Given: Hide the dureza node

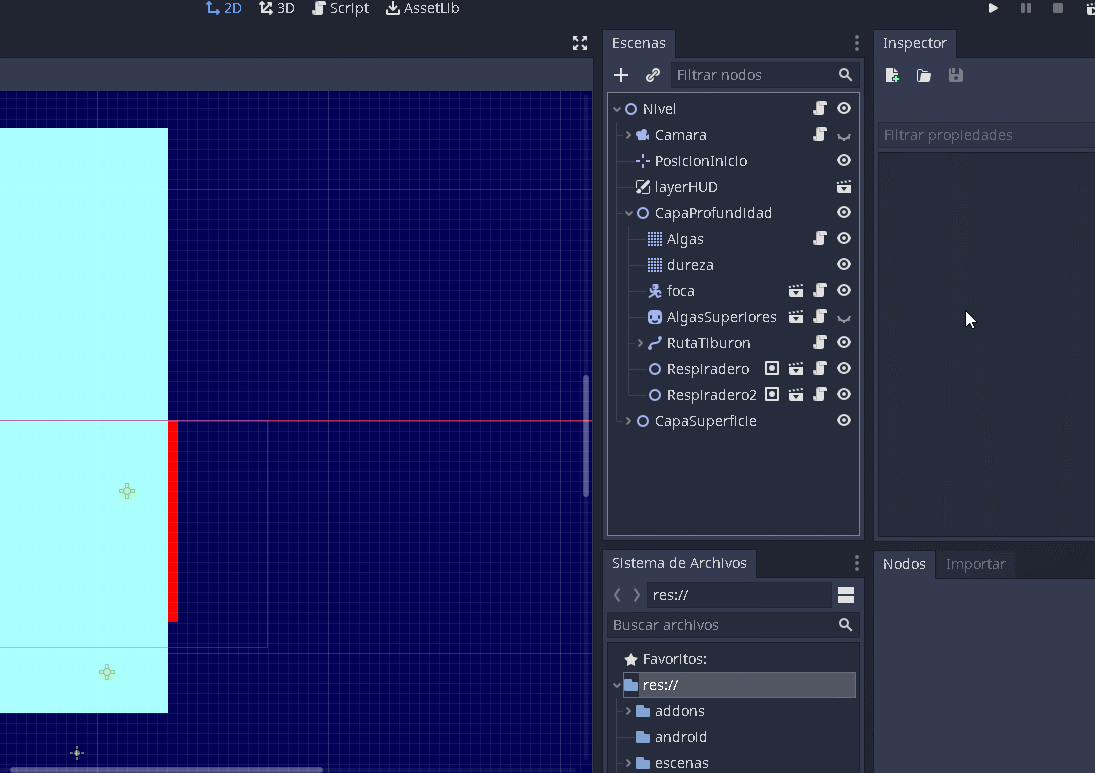Looking at the screenshot, I should 844,265.
